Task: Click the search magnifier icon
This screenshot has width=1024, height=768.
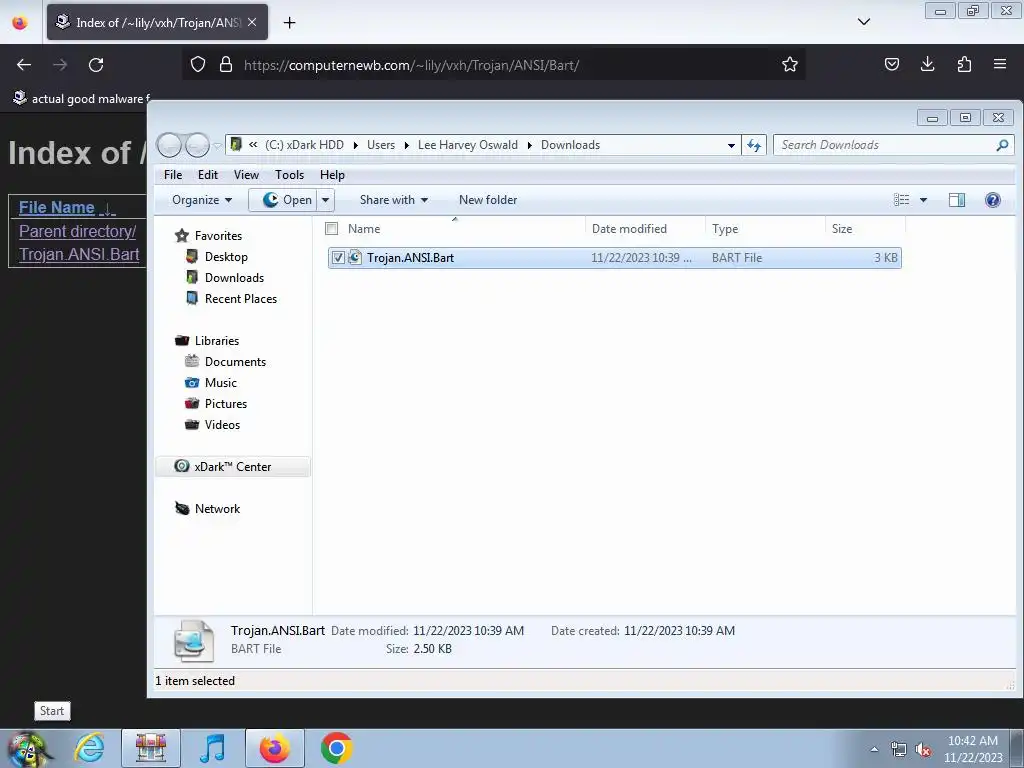Action: 1002,145
